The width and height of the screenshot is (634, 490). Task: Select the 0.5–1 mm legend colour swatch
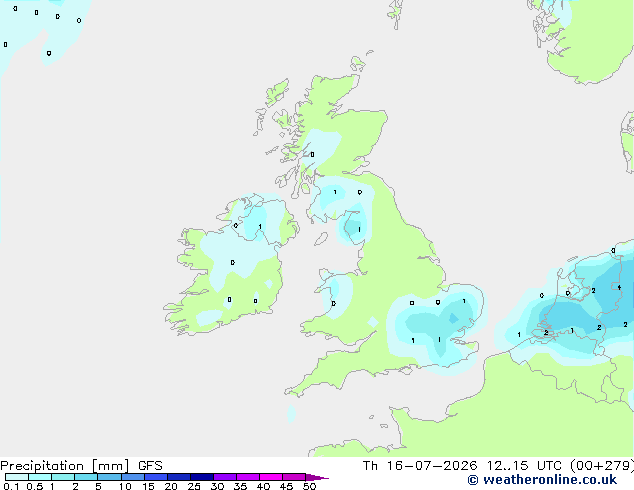tap(40, 477)
